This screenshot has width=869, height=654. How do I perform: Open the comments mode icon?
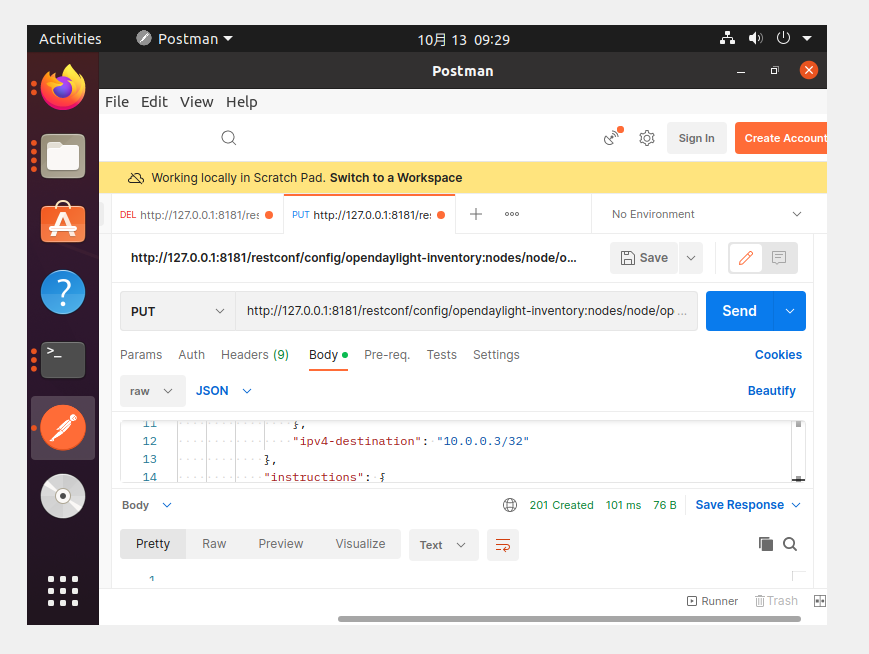[x=779, y=258]
